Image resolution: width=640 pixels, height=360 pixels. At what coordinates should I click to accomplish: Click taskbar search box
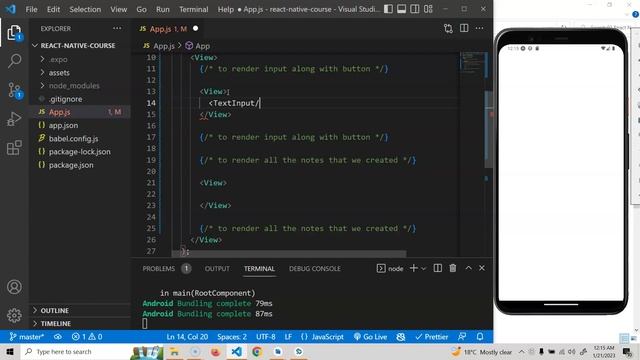coord(76,352)
